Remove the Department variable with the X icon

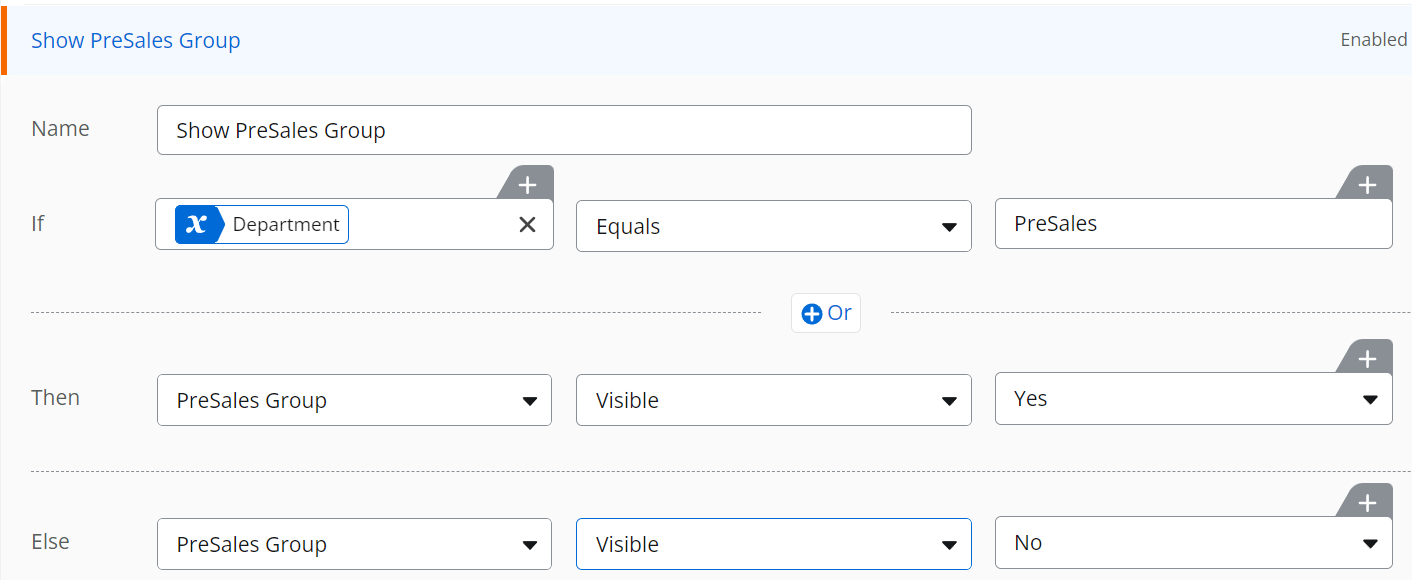[x=527, y=225]
